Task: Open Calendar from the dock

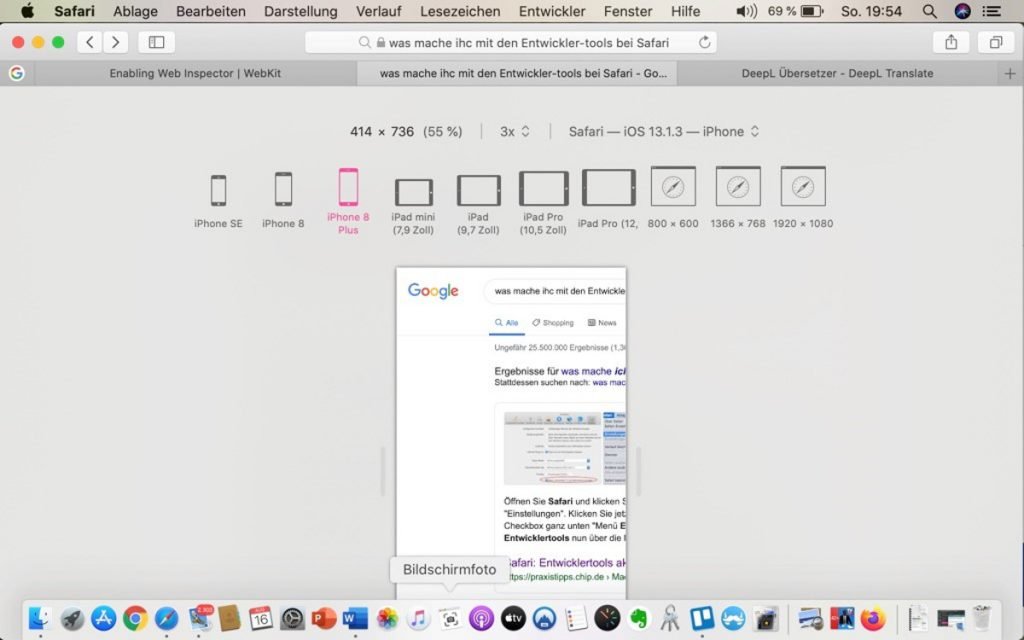Action: coord(261,618)
